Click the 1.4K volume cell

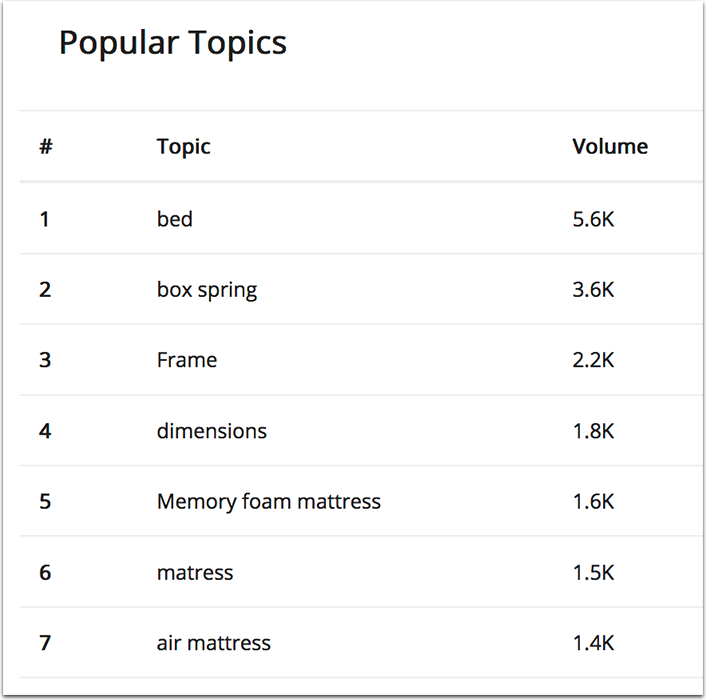pyautogui.click(x=593, y=643)
